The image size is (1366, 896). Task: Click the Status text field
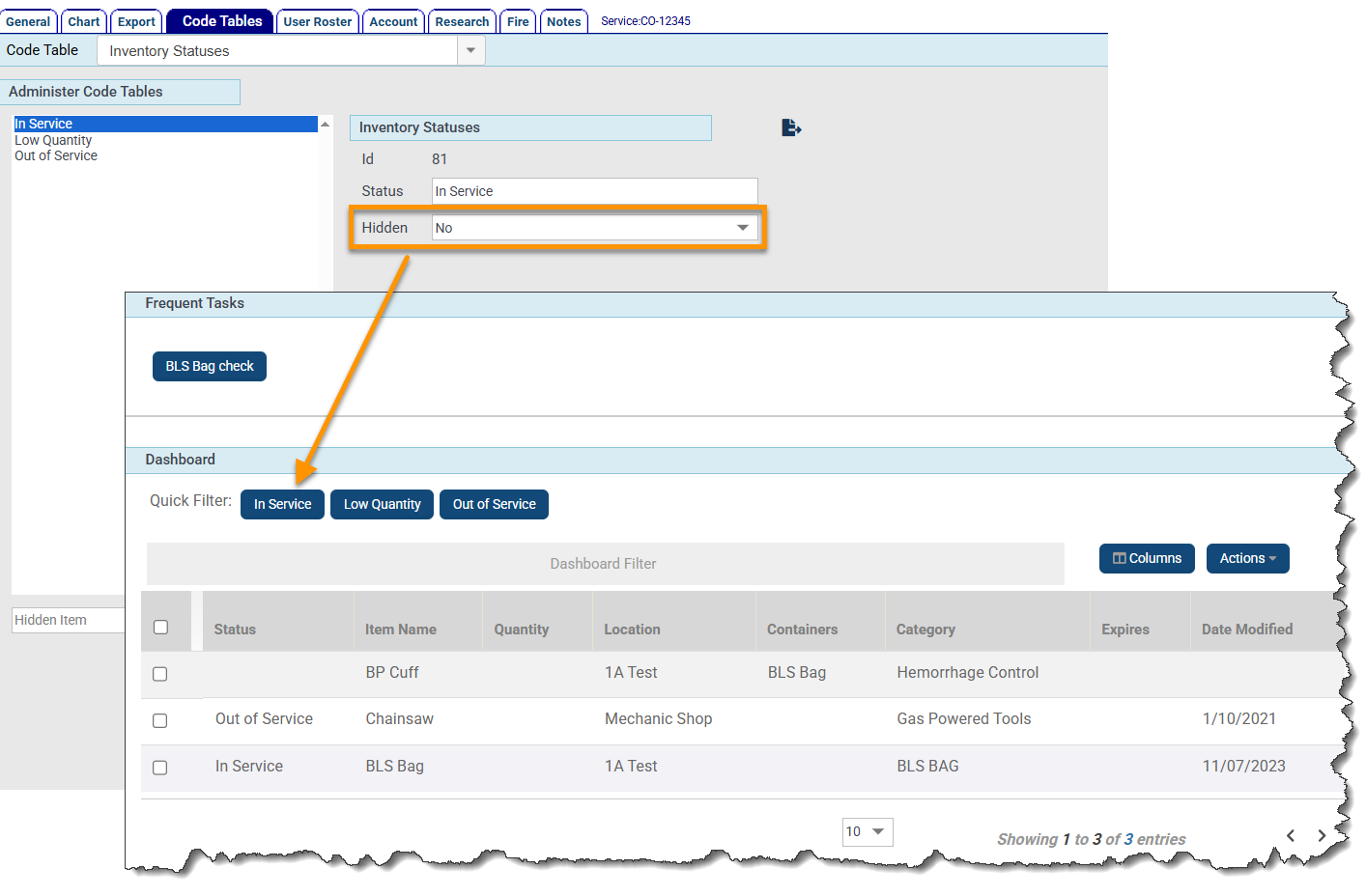click(594, 191)
